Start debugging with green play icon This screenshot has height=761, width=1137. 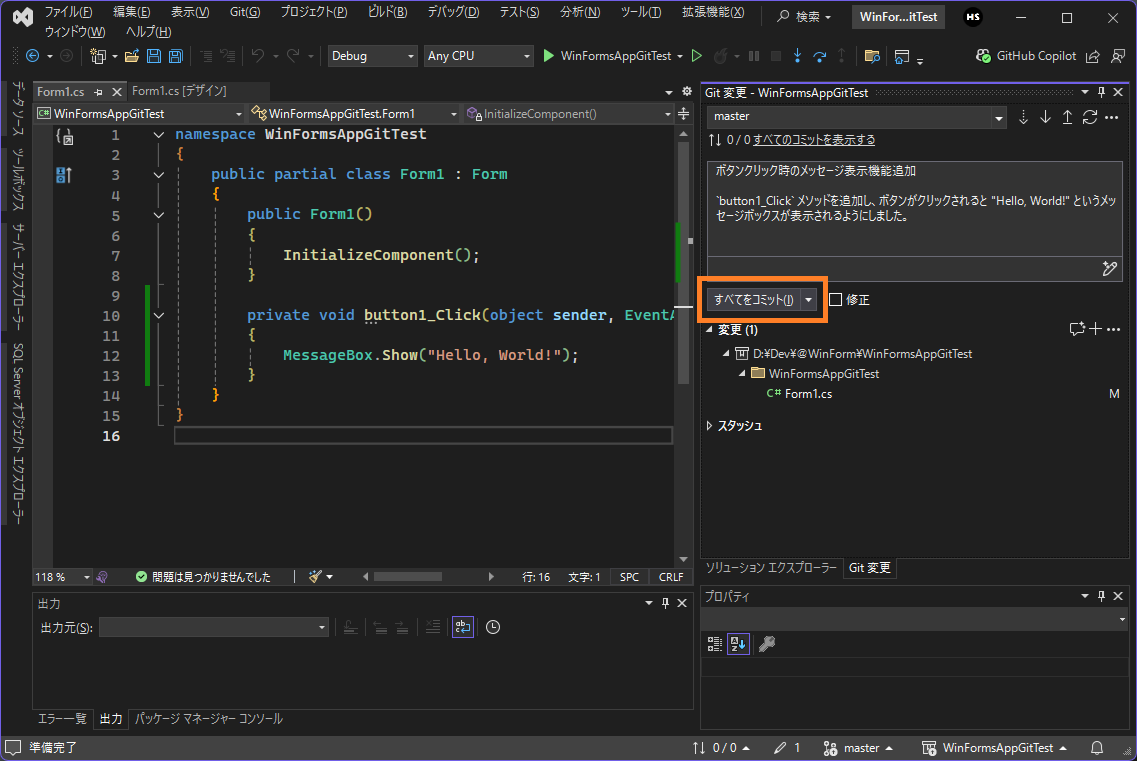coord(548,56)
